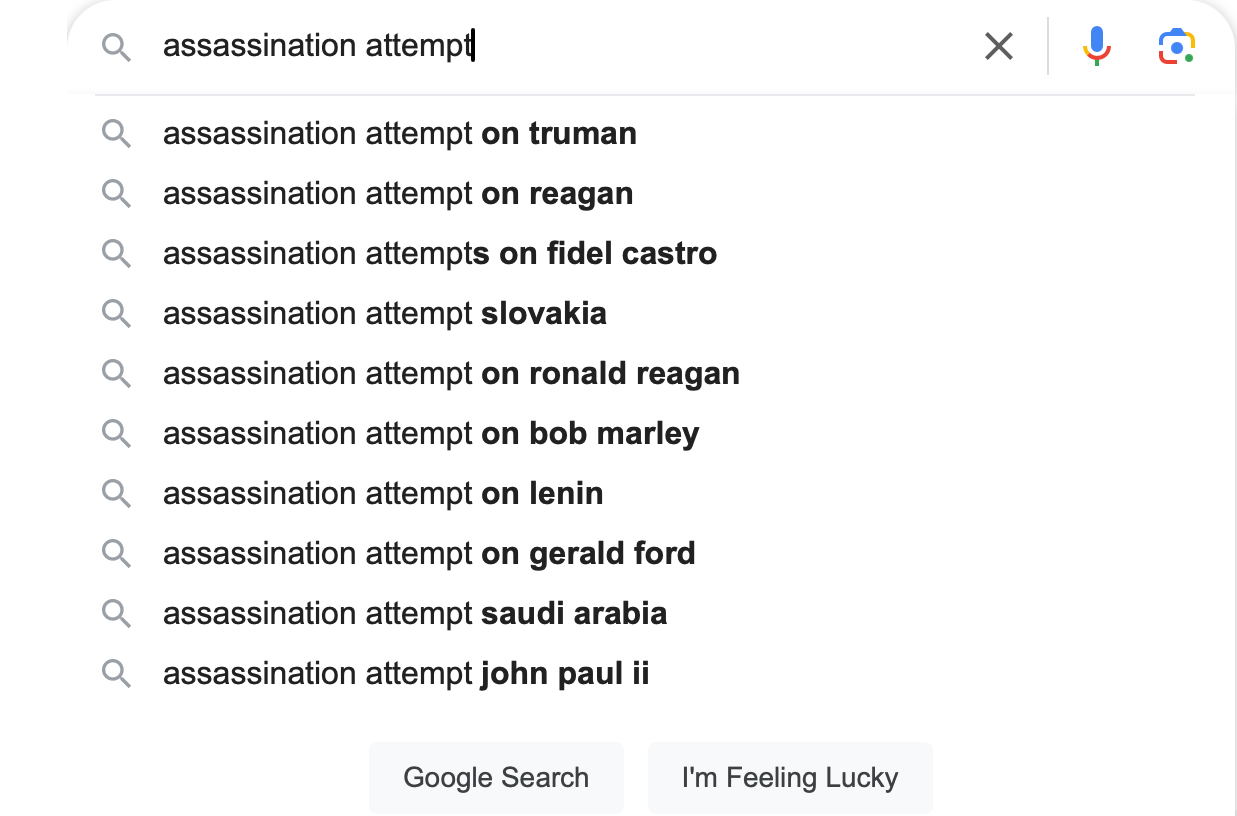Screen dimensions: 1237x816
Task: Choose 'assassination attempt on bob marley' suggestion
Action: (430, 433)
